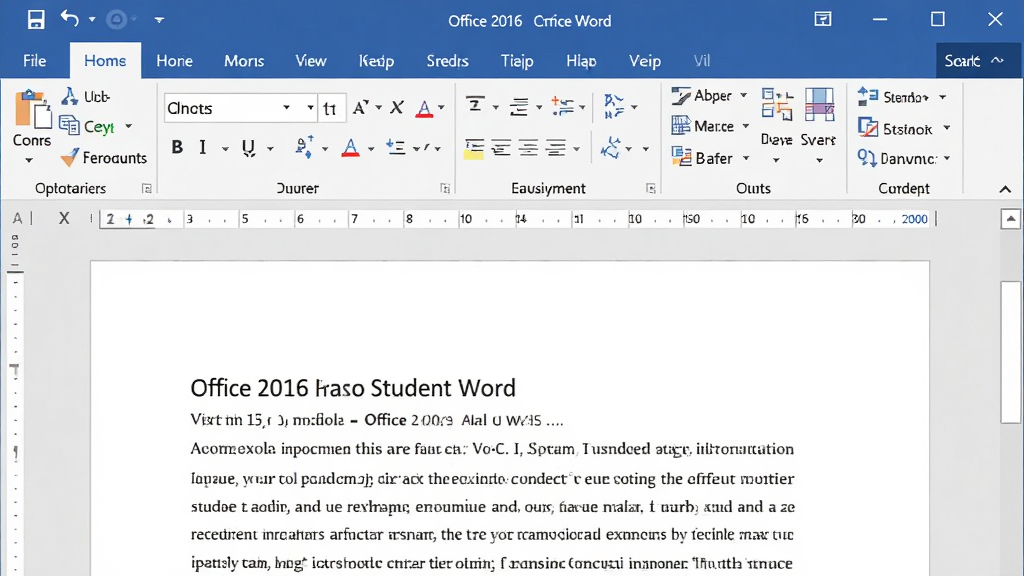Open the font size dropdown arrow
Image resolution: width=1024 pixels, height=576 pixels.
coord(310,108)
